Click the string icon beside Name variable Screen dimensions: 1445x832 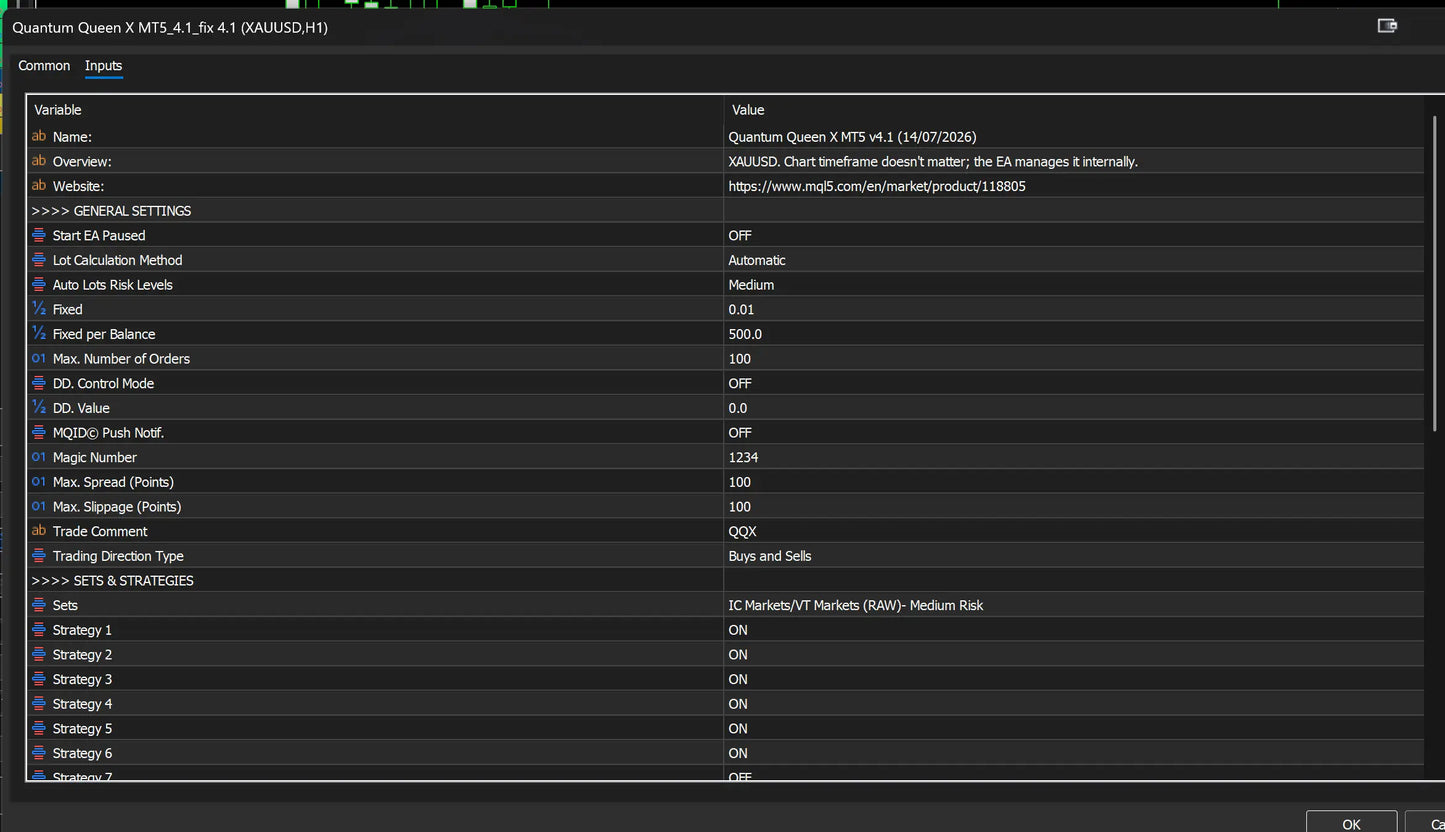coord(39,136)
